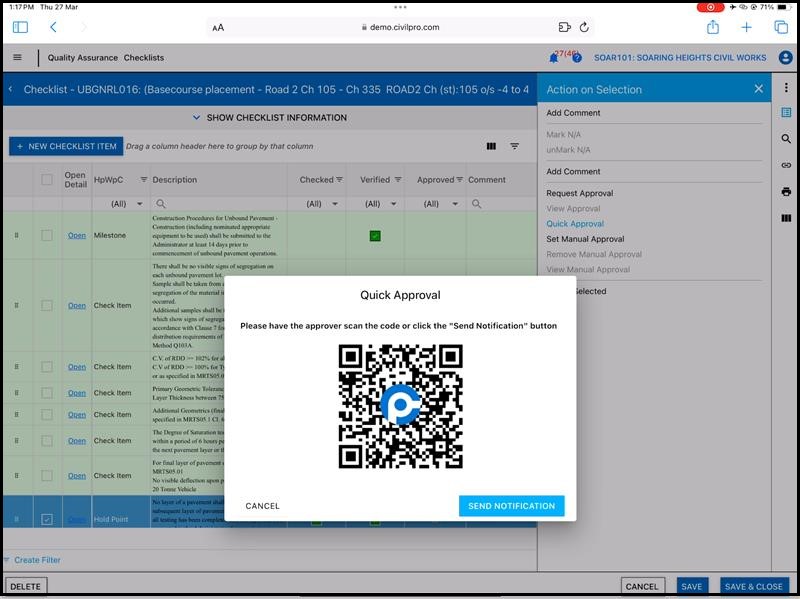The image size is (800, 599).
Task: Untick the checkbox on the Hold Point row
Action: (47, 520)
